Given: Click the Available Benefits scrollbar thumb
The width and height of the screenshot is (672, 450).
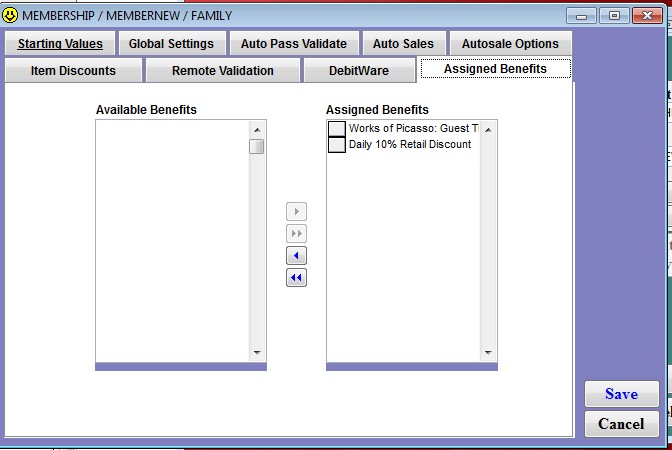Looking at the screenshot, I should pos(257,147).
